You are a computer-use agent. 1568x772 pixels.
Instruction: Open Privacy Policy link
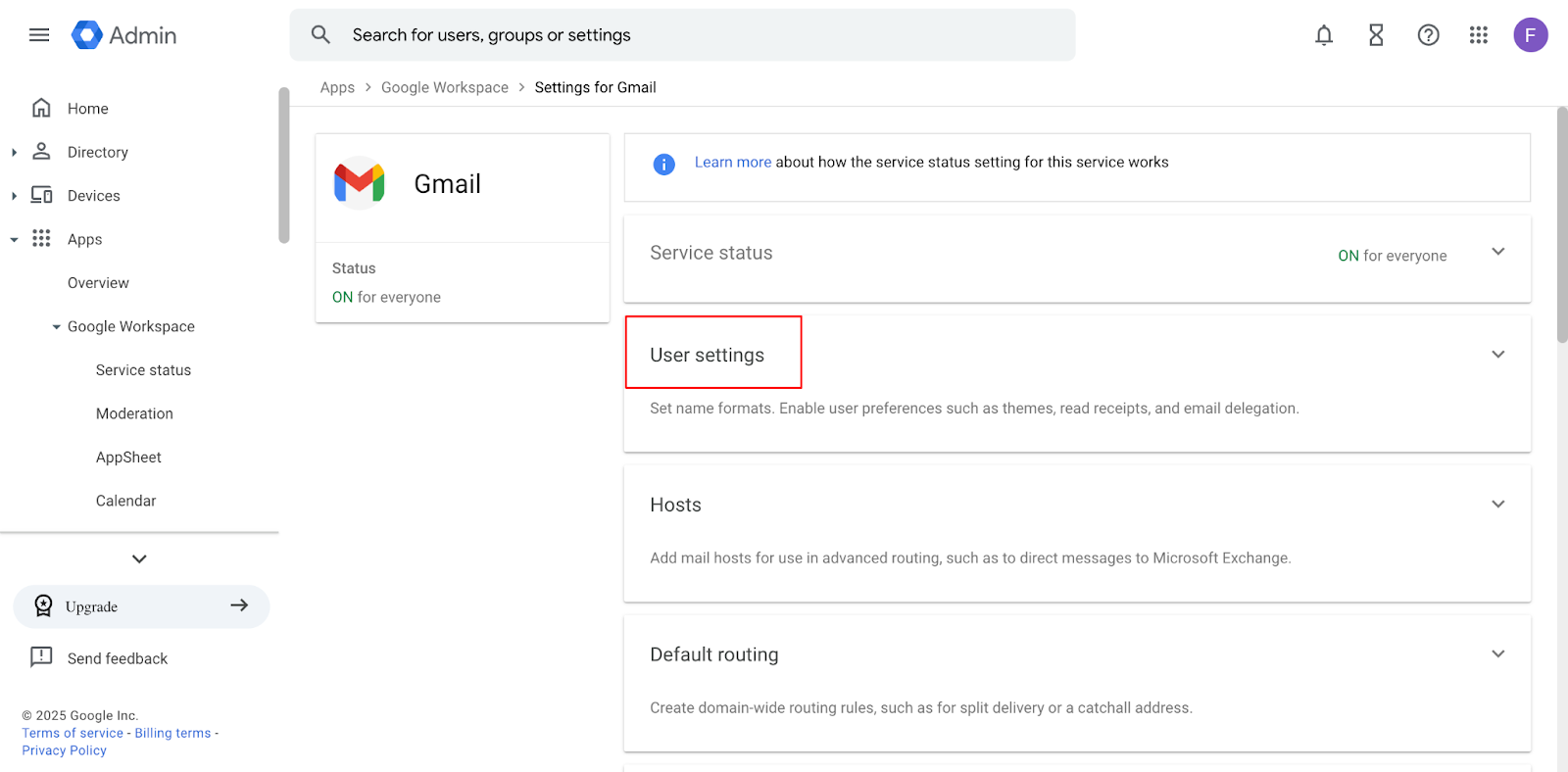(x=64, y=750)
